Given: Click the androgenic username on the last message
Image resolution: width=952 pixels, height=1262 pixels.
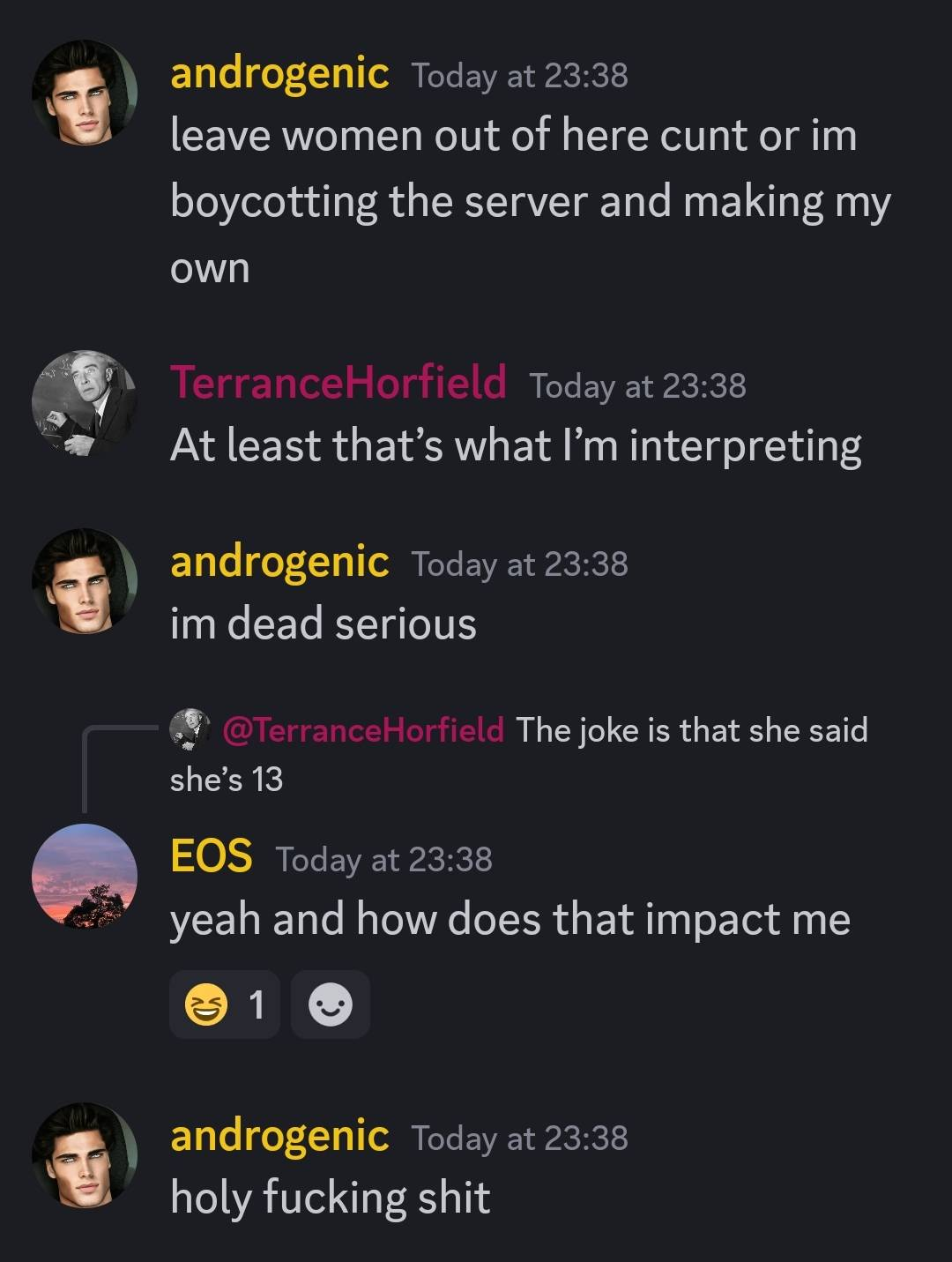Looking at the screenshot, I should point(279,1135).
